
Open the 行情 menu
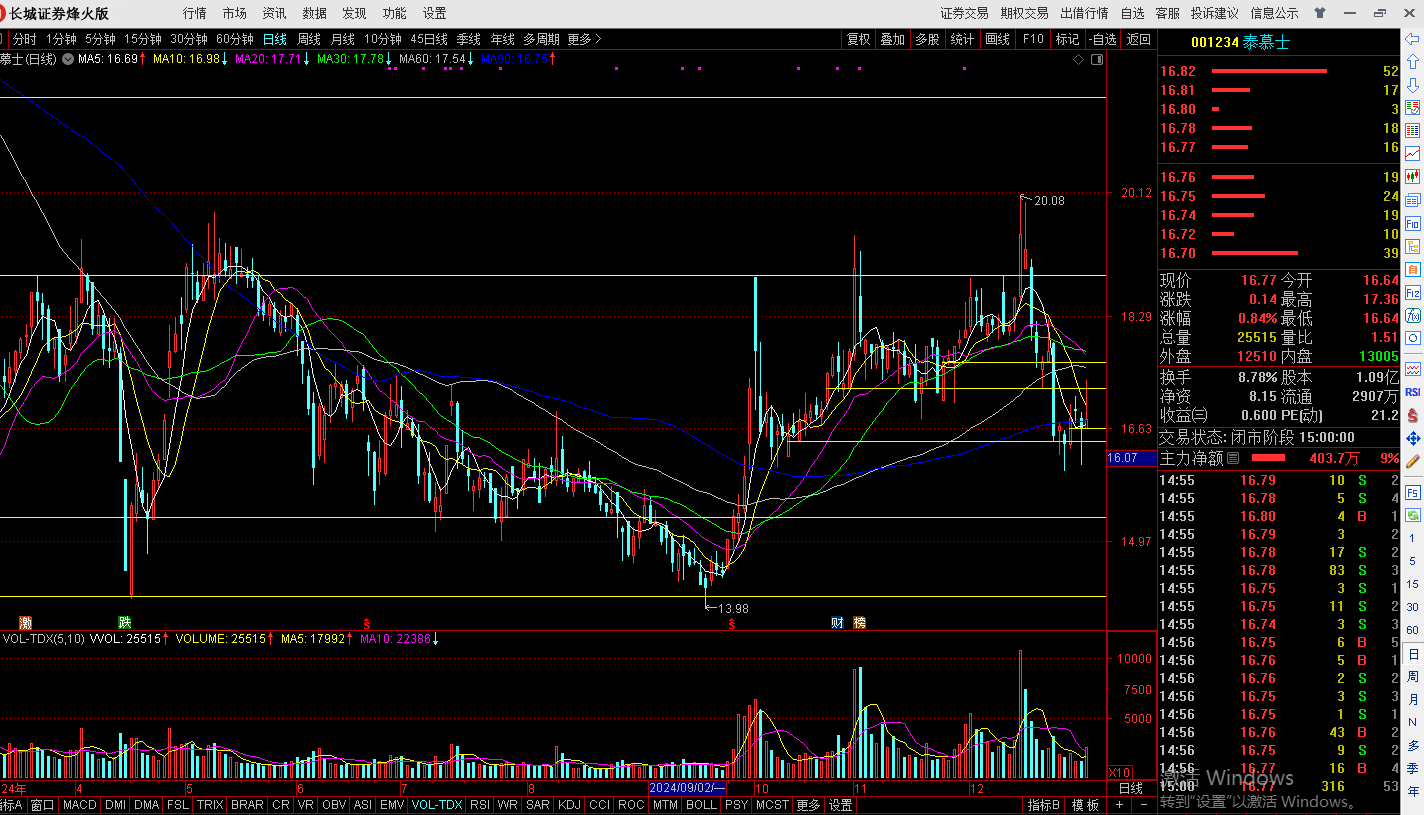pyautogui.click(x=195, y=13)
